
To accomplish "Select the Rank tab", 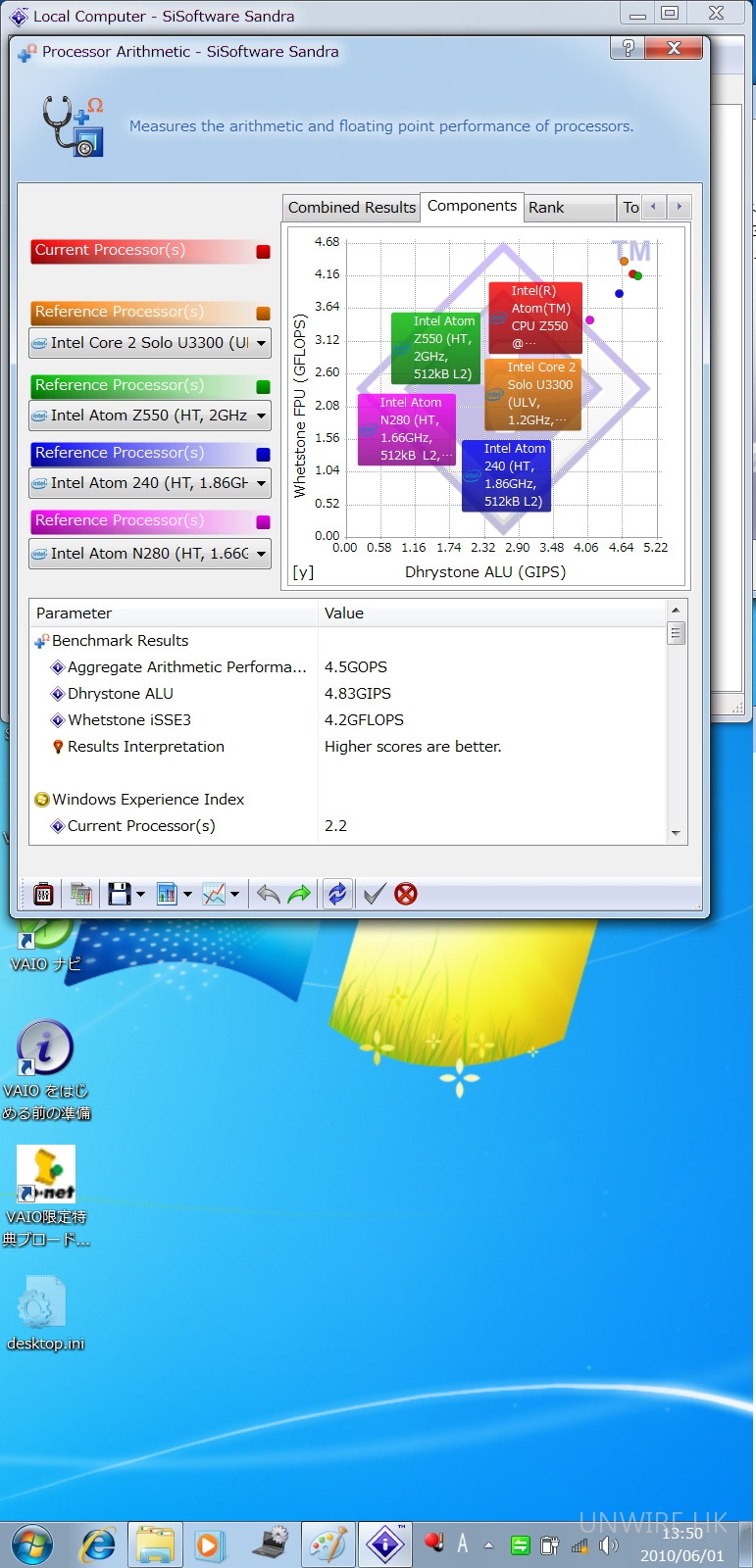I will point(546,208).
